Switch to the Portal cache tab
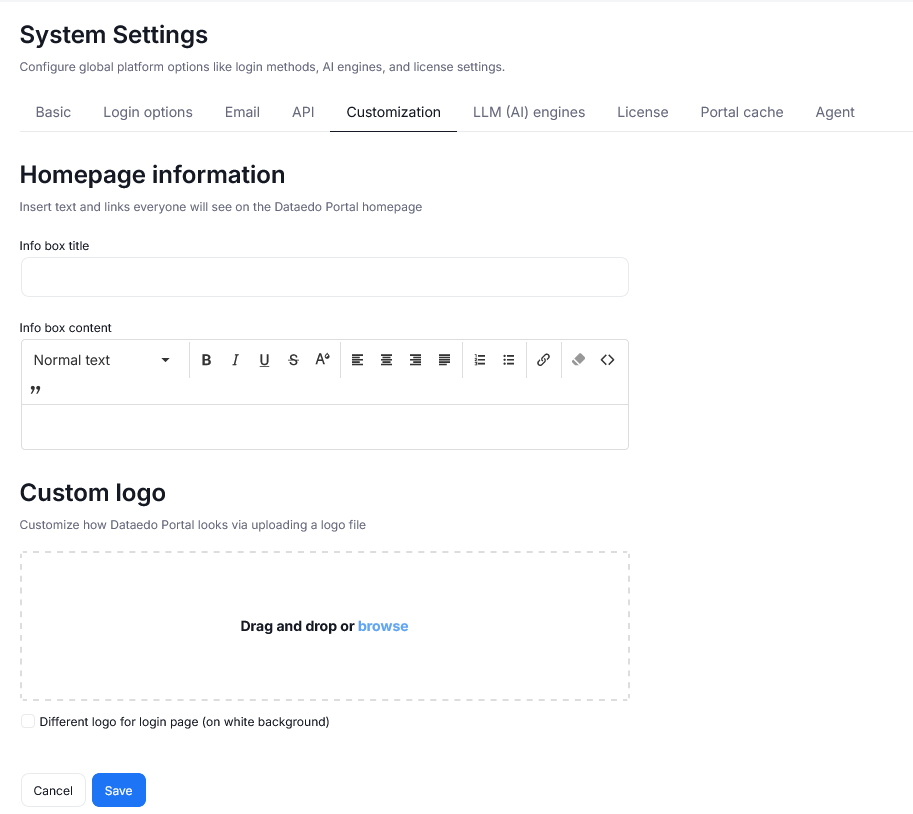 741,112
